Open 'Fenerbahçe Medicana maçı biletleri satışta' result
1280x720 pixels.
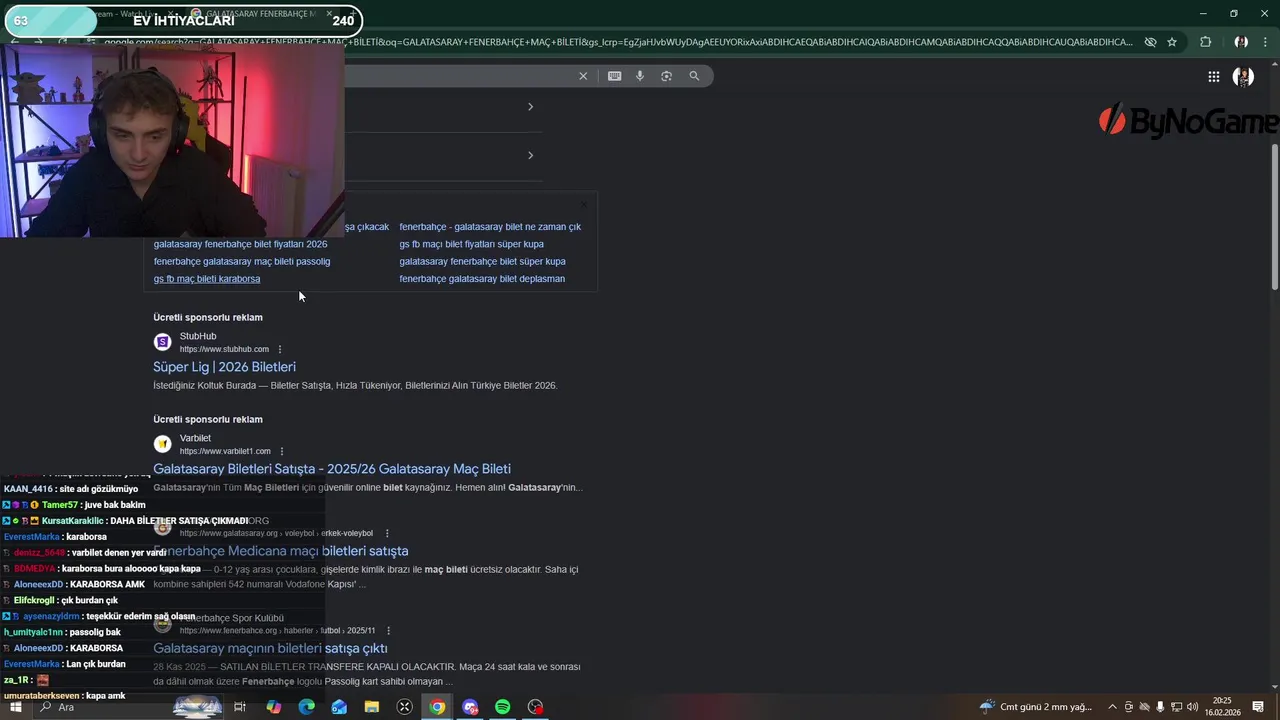(281, 551)
